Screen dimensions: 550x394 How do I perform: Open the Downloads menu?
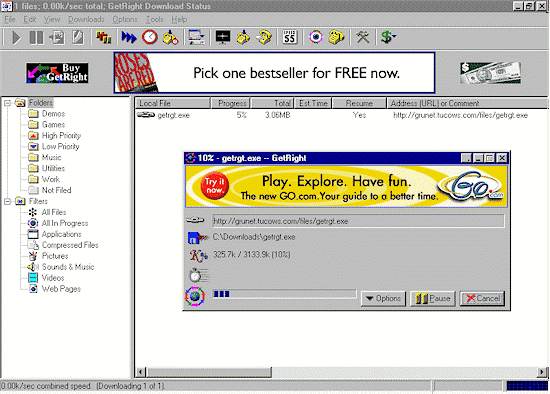click(x=86, y=19)
